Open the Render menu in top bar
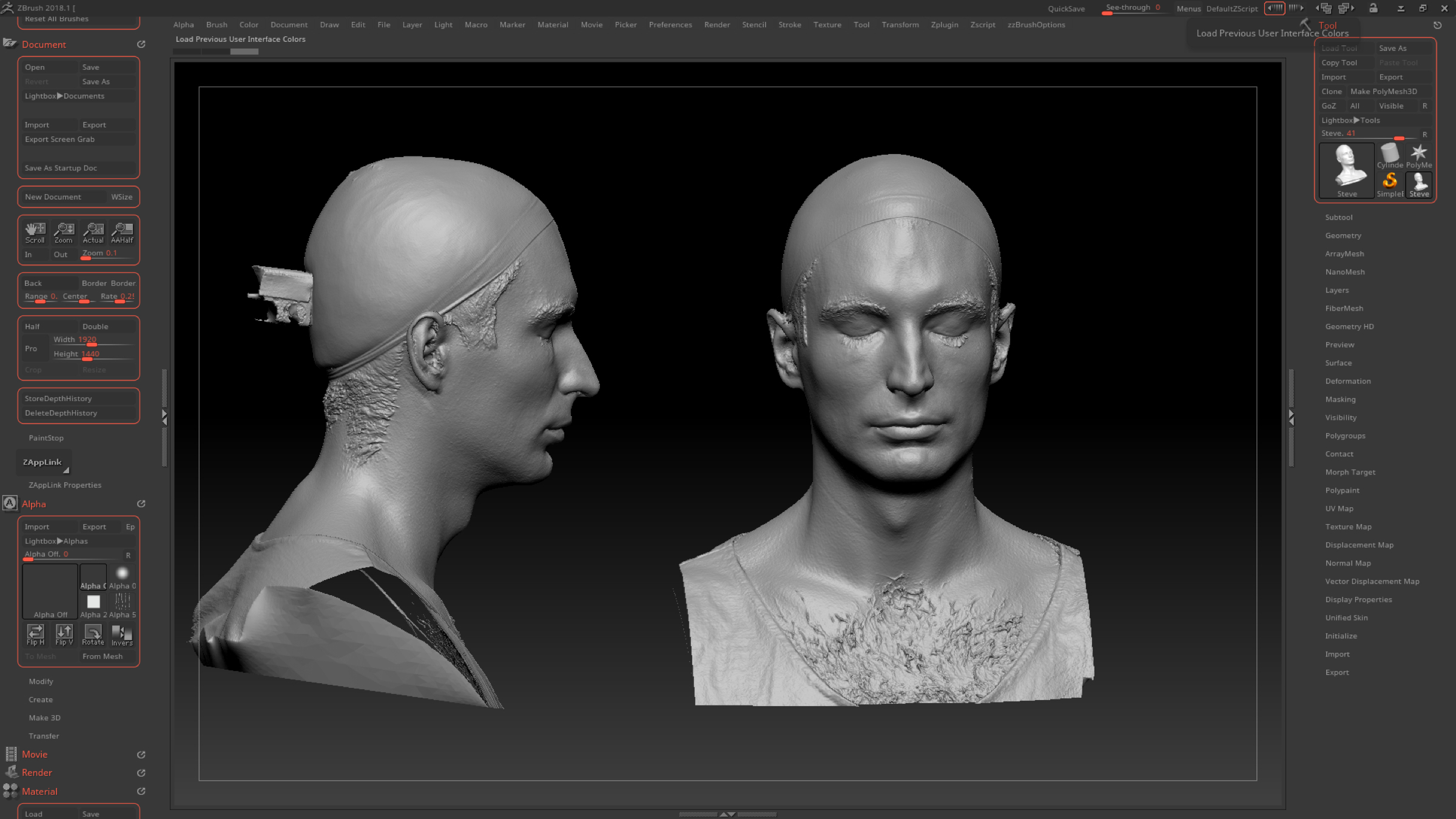 coord(716,25)
